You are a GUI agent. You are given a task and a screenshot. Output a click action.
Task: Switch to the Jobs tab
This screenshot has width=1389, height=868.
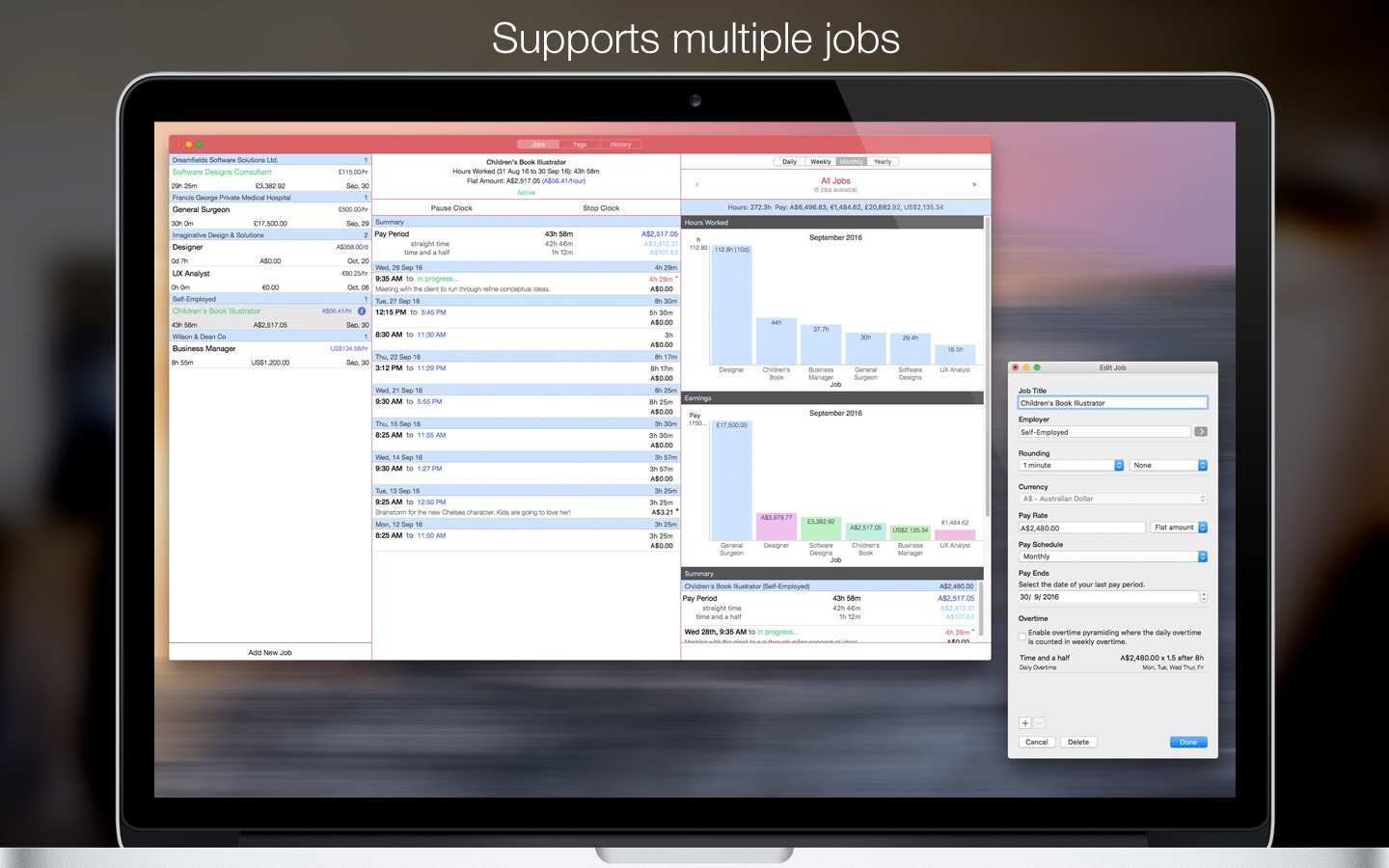coord(538,145)
